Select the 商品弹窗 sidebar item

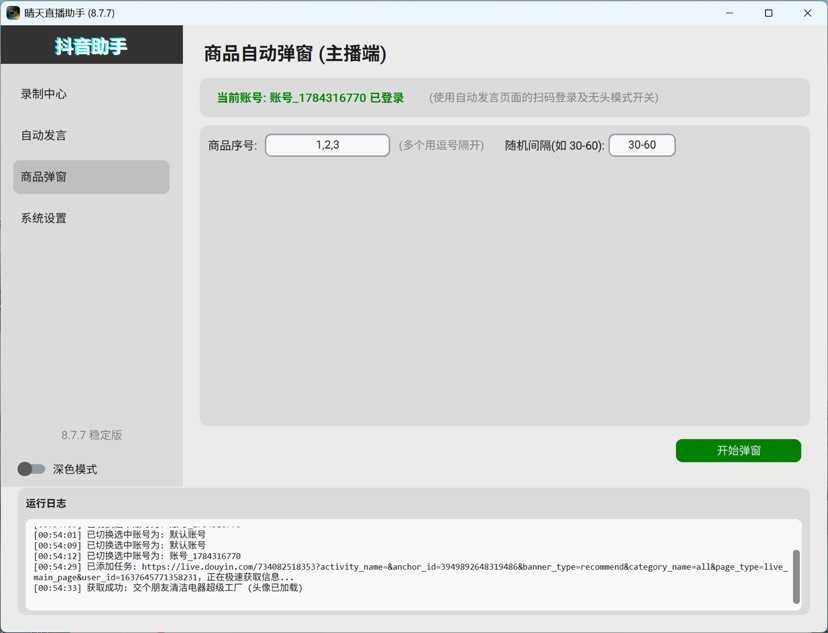[91, 177]
